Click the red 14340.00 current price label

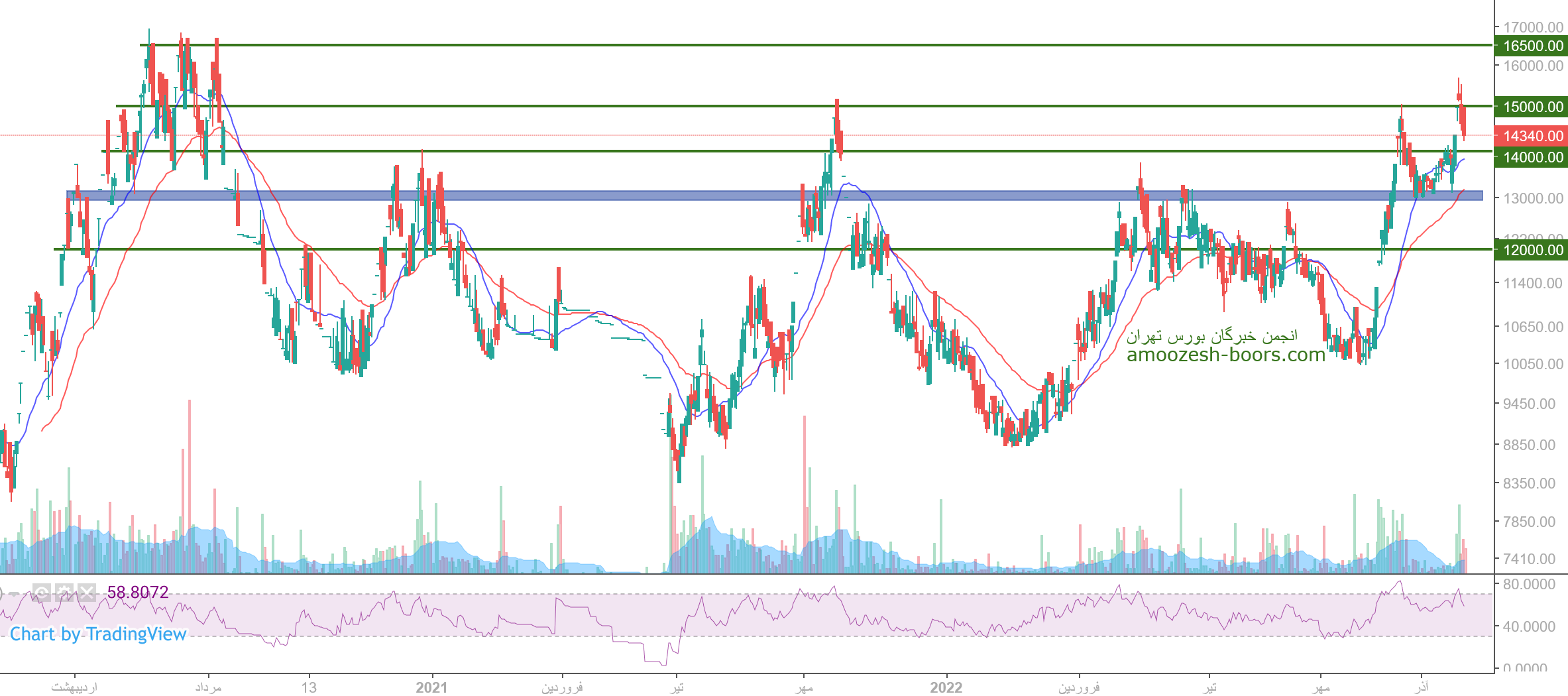pyautogui.click(x=1532, y=136)
